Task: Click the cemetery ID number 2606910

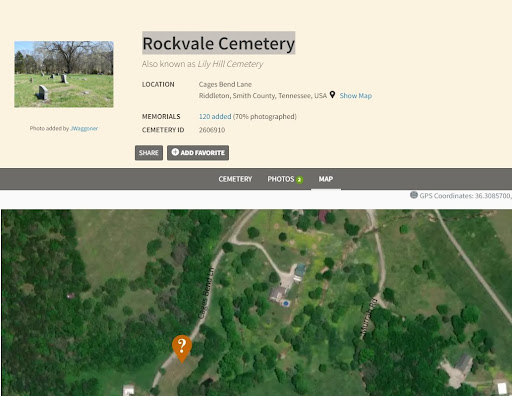Action: point(212,130)
